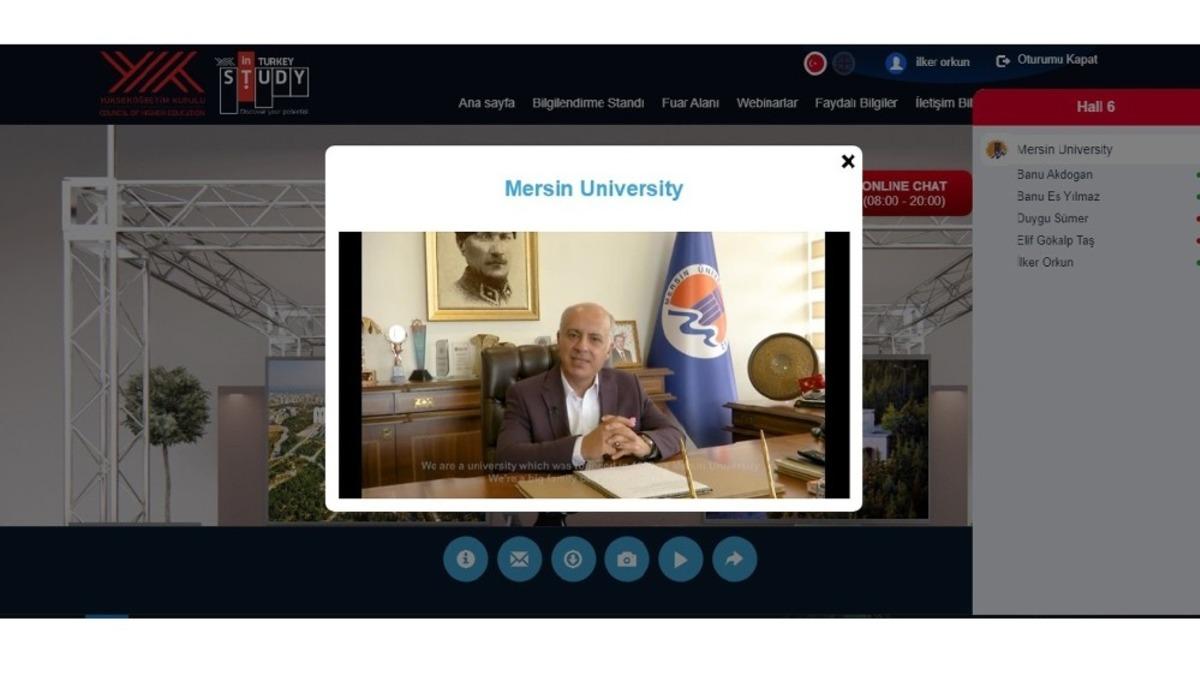1200x675 pixels.
Task: Click the Online Chat button
Action: point(915,193)
